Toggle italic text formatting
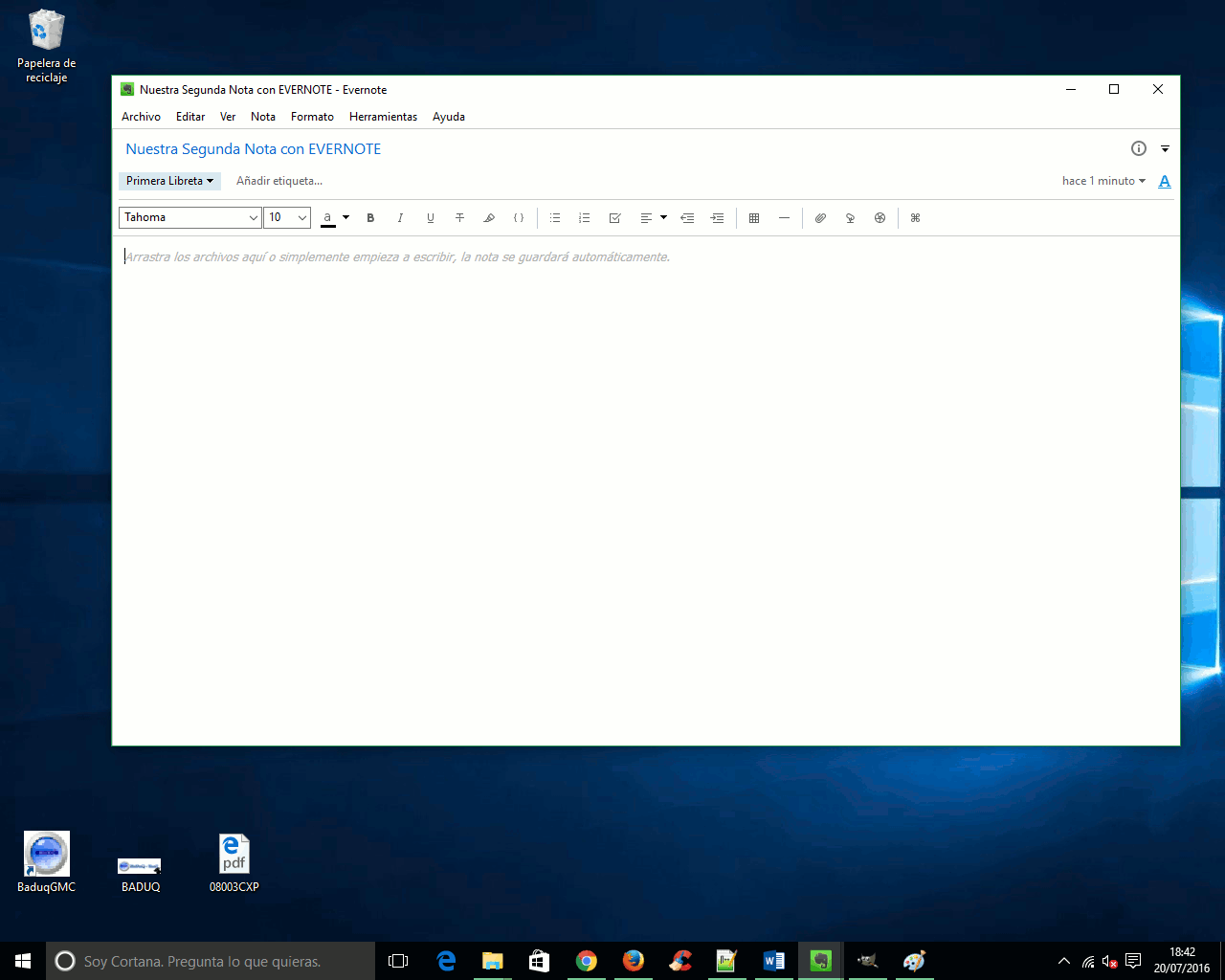 point(400,218)
